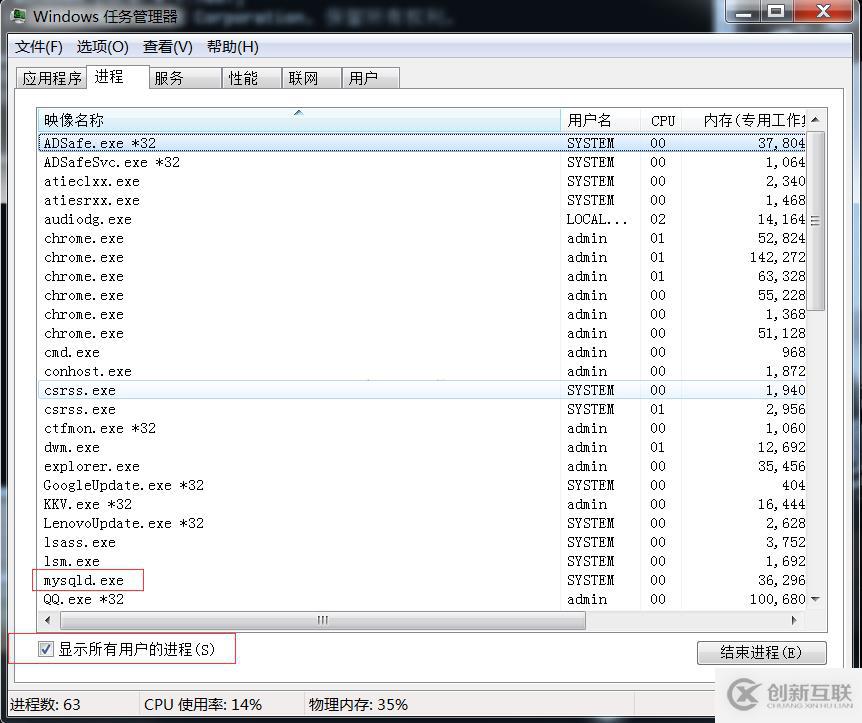Screen dimensions: 862x723
Task: Select the cmd.exe process
Action: (x=422, y=352)
